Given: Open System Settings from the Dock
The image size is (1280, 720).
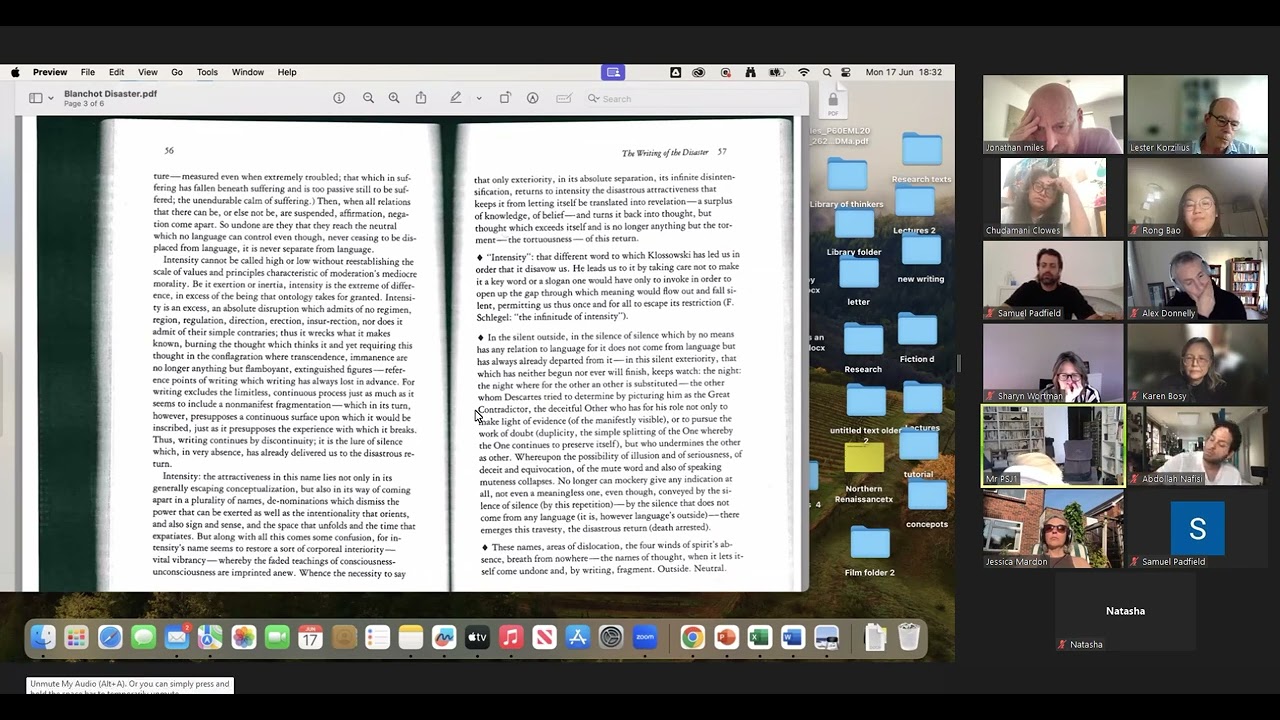Looking at the screenshot, I should click(611, 637).
